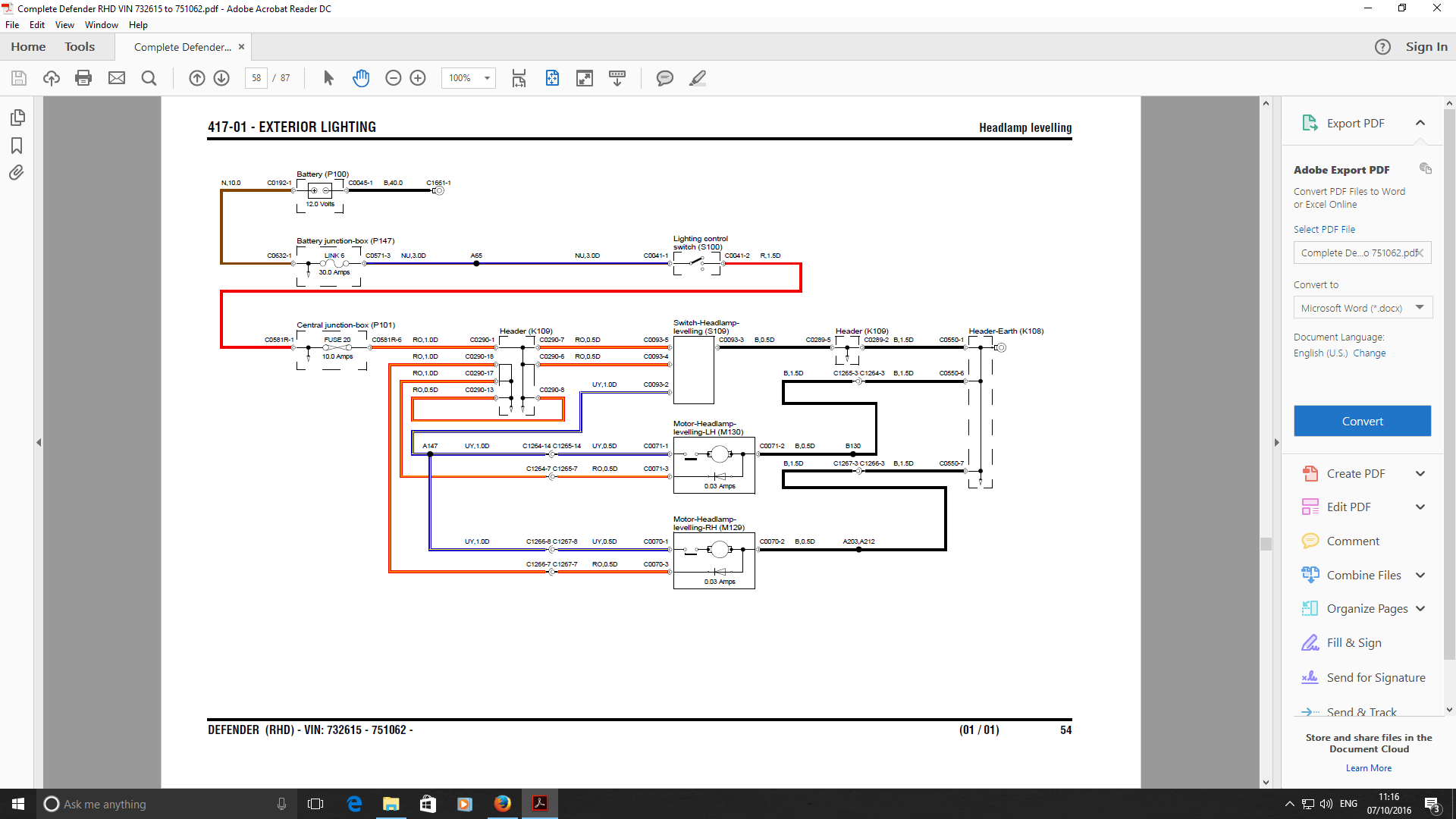This screenshot has height=819, width=1456.
Task: Print the document via printer icon
Action: coord(83,78)
